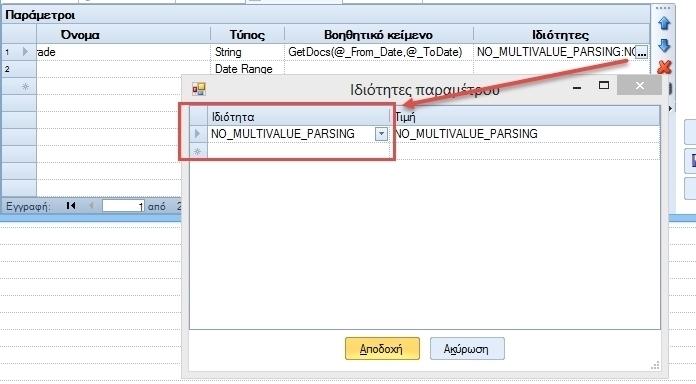Click the Ακύρωση cancel button
Image resolution: width=696 pixels, height=384 pixels.
click(467, 348)
